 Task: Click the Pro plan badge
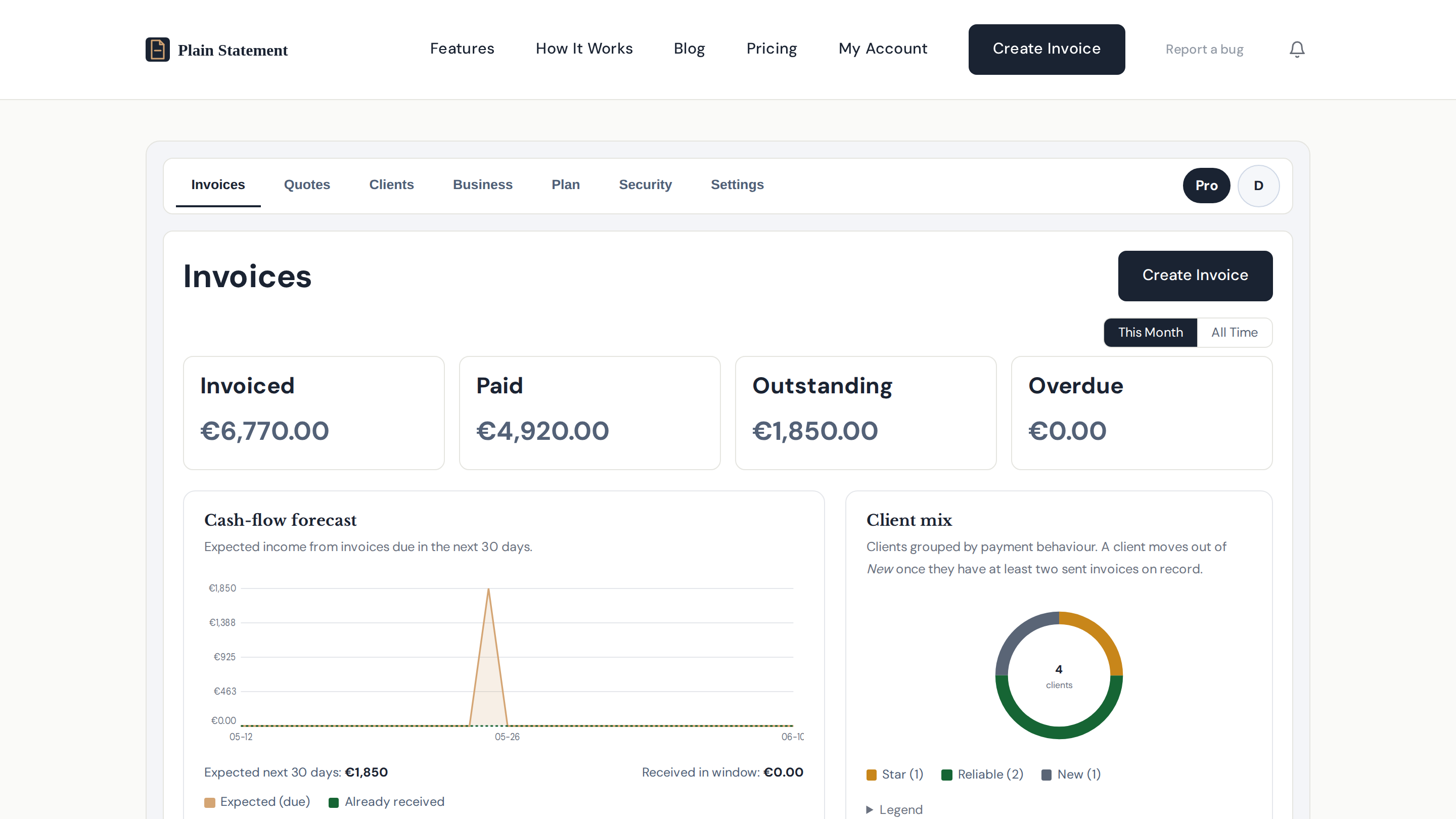[x=1206, y=186]
